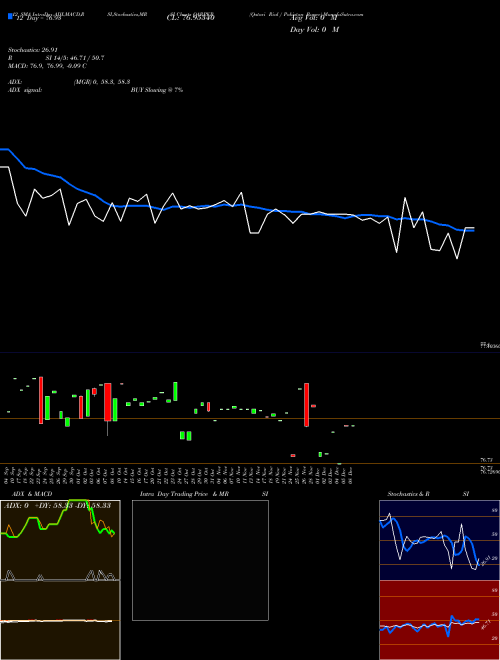Select the '12 Day = 76.98' legend text
500x660 pixels.
[38, 18]
